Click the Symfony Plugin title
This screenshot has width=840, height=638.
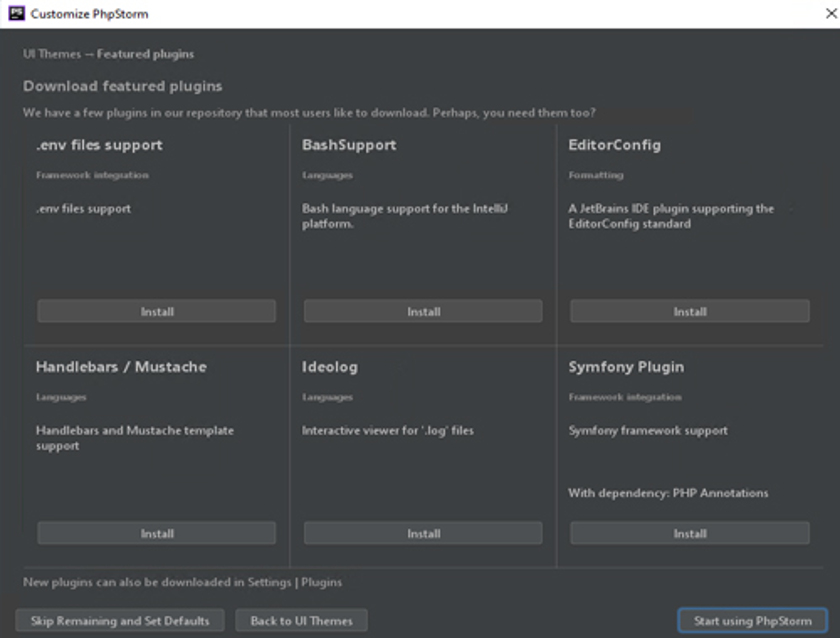pos(626,367)
